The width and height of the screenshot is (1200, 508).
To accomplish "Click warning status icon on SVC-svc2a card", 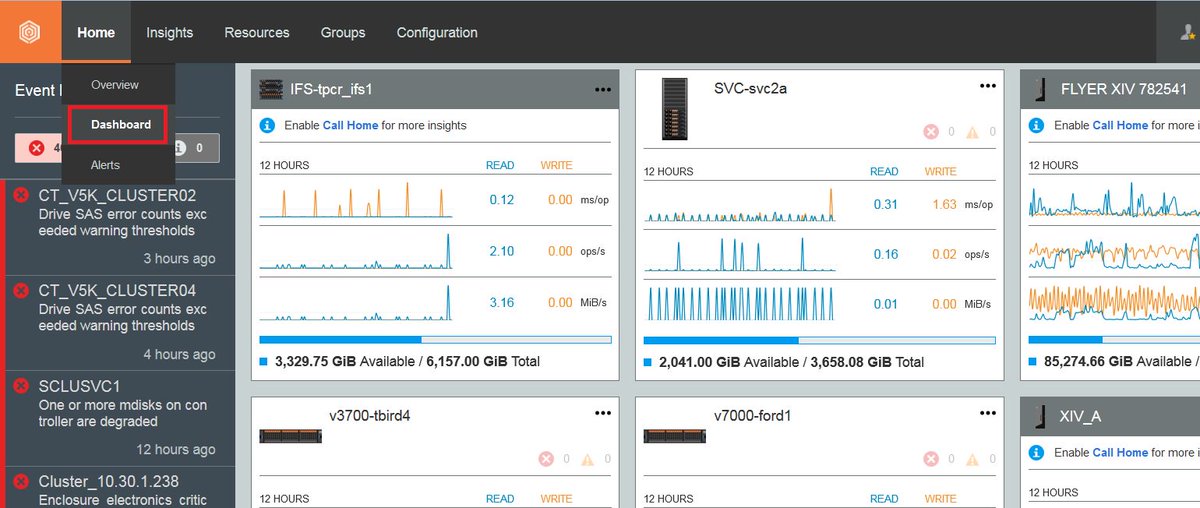I will click(x=972, y=131).
